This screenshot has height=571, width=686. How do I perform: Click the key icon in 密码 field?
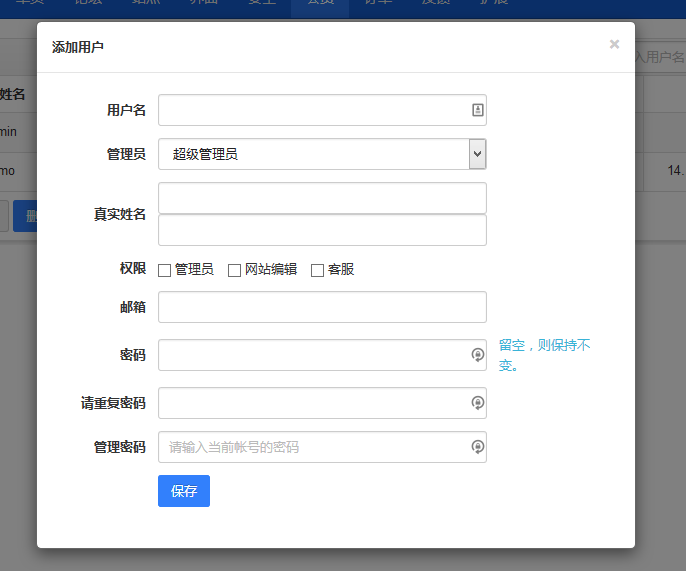(477, 355)
